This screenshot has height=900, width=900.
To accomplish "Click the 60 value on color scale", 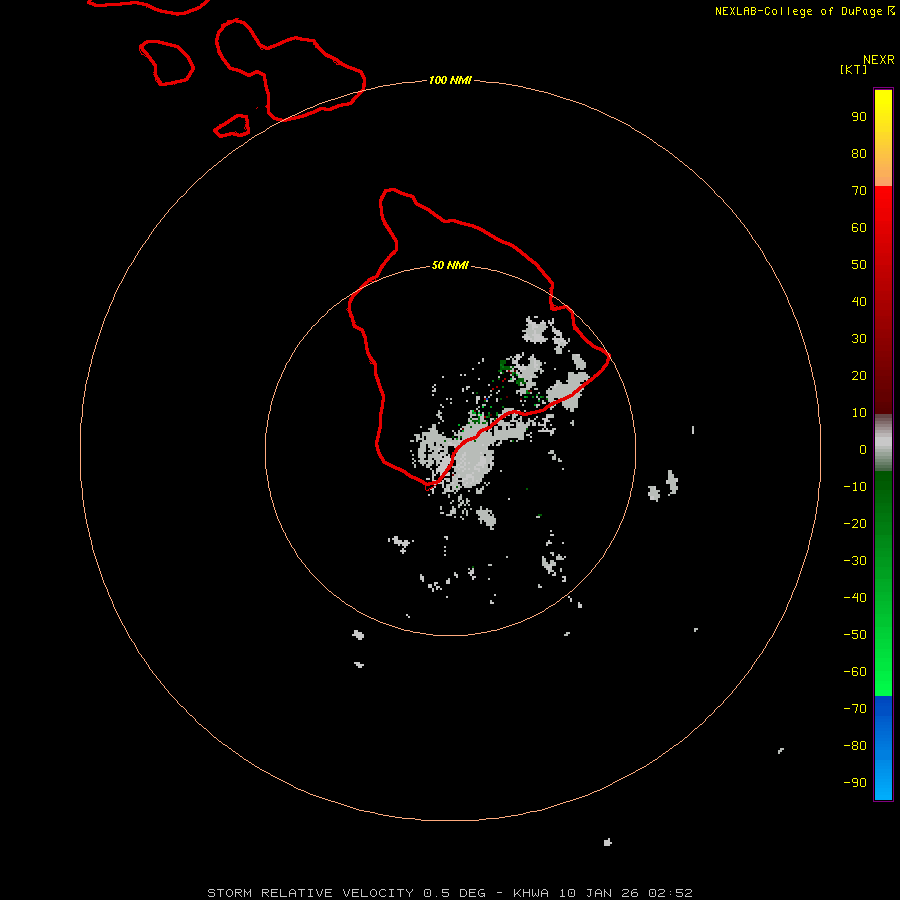I will [859, 227].
